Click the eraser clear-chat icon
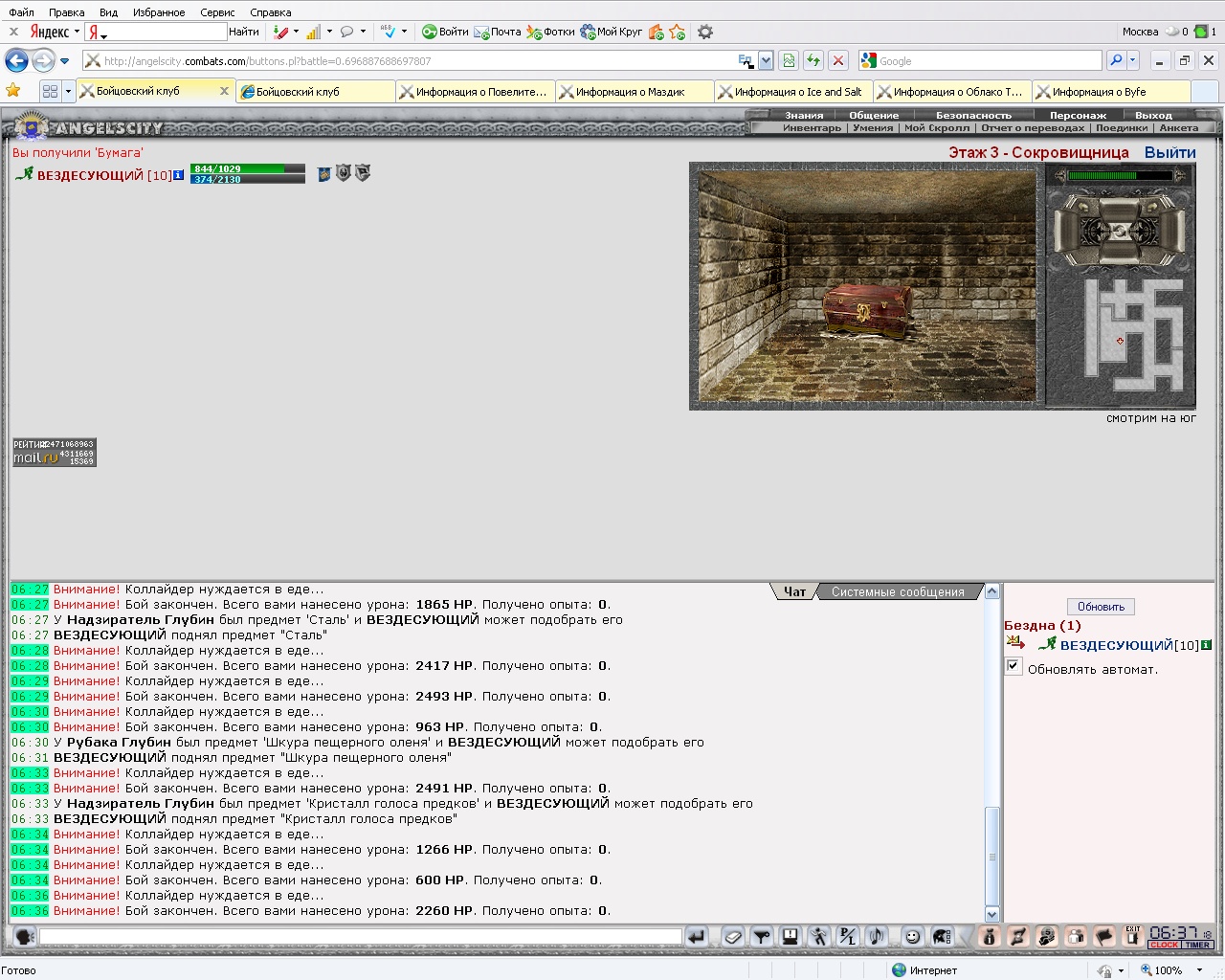This screenshot has width=1225, height=980. 732,937
